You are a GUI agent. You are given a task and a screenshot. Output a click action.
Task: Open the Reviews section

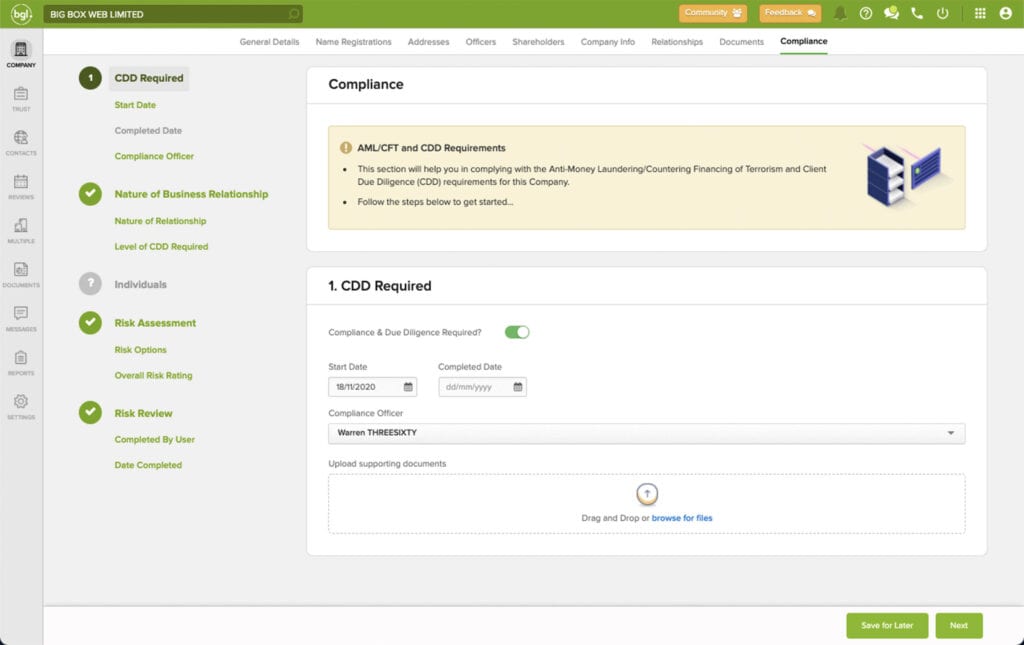click(x=21, y=183)
